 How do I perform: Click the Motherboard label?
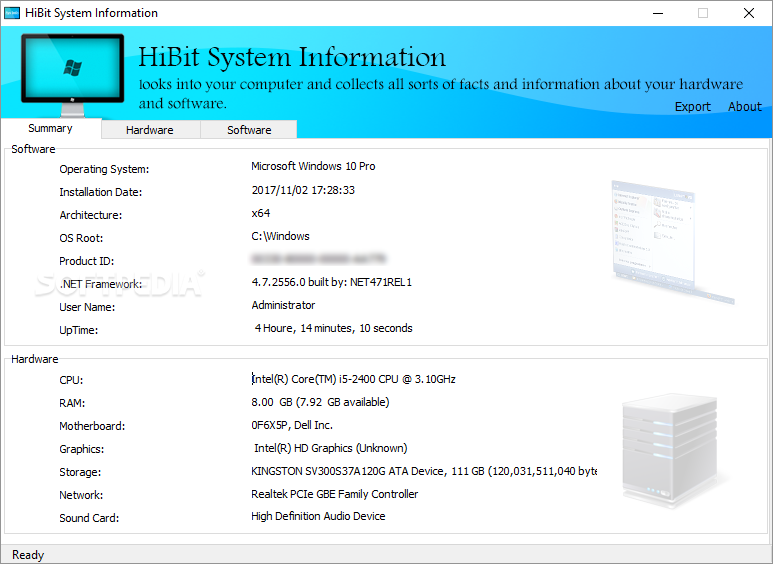(92, 426)
